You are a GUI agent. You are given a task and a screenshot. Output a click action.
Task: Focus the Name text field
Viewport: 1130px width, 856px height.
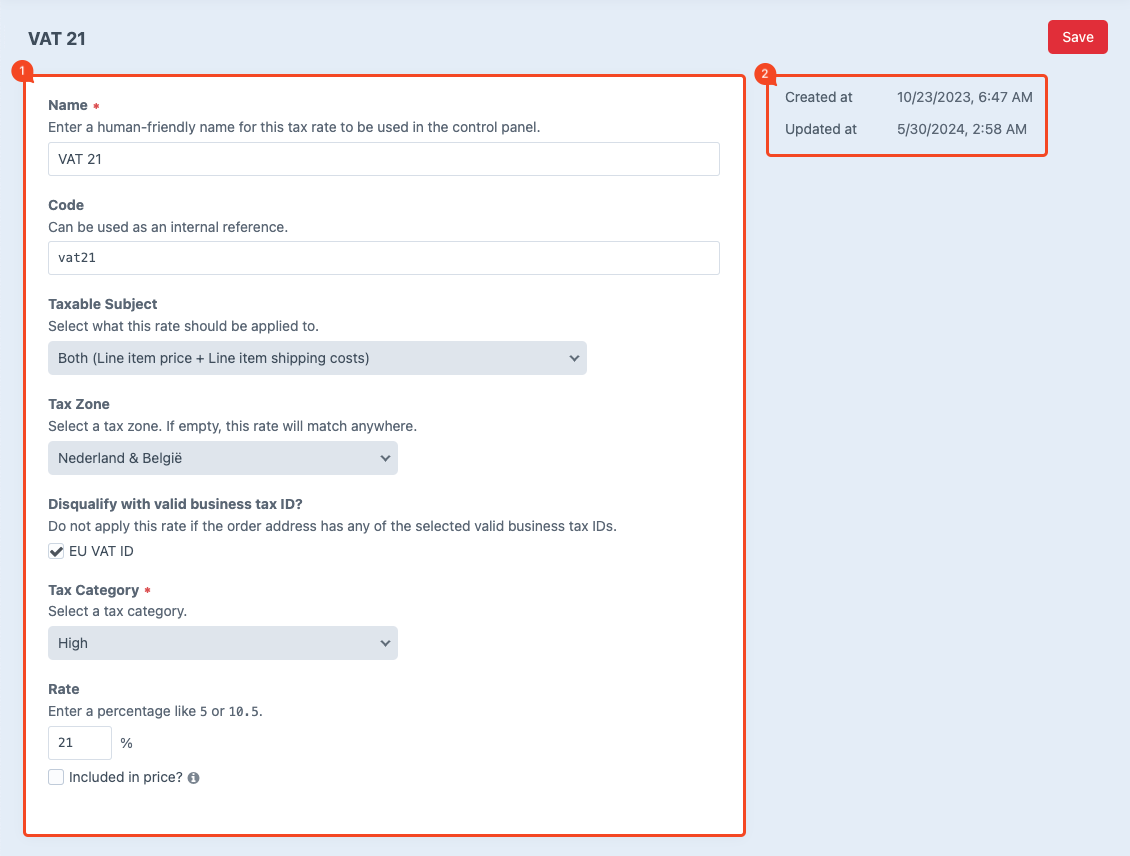383,159
